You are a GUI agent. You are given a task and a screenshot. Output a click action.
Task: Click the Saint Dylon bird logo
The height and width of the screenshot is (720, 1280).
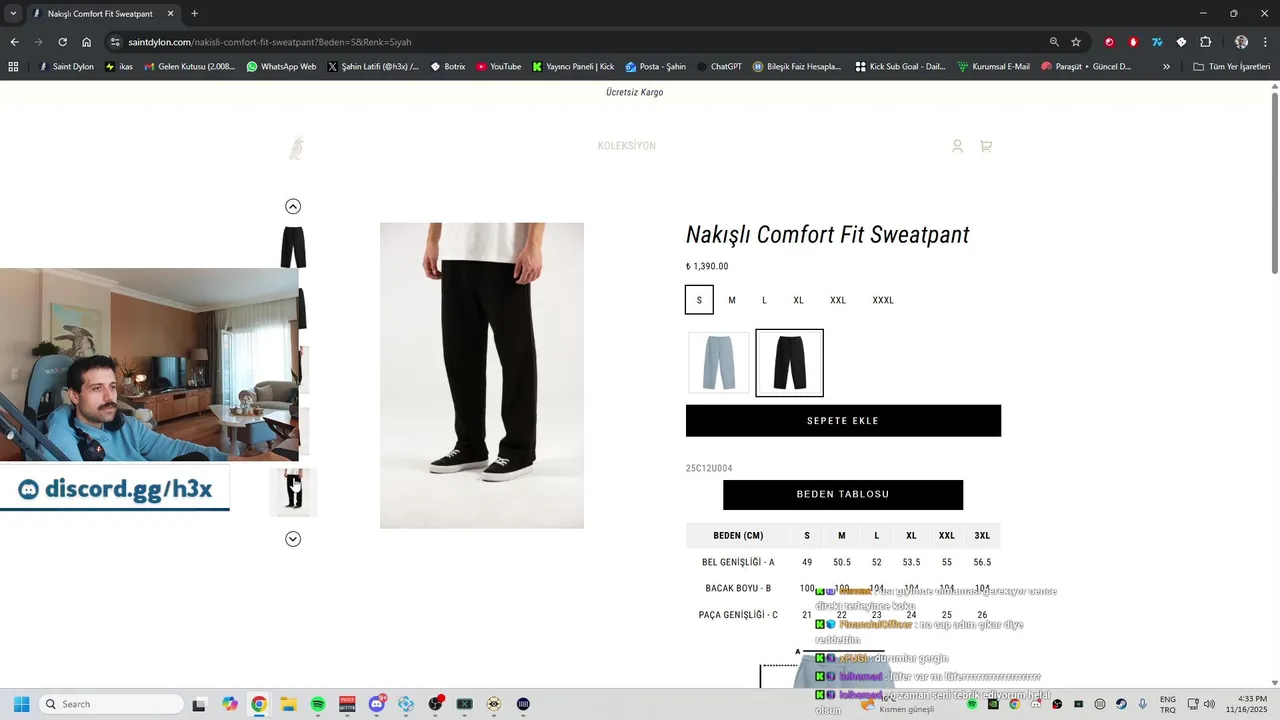[296, 148]
